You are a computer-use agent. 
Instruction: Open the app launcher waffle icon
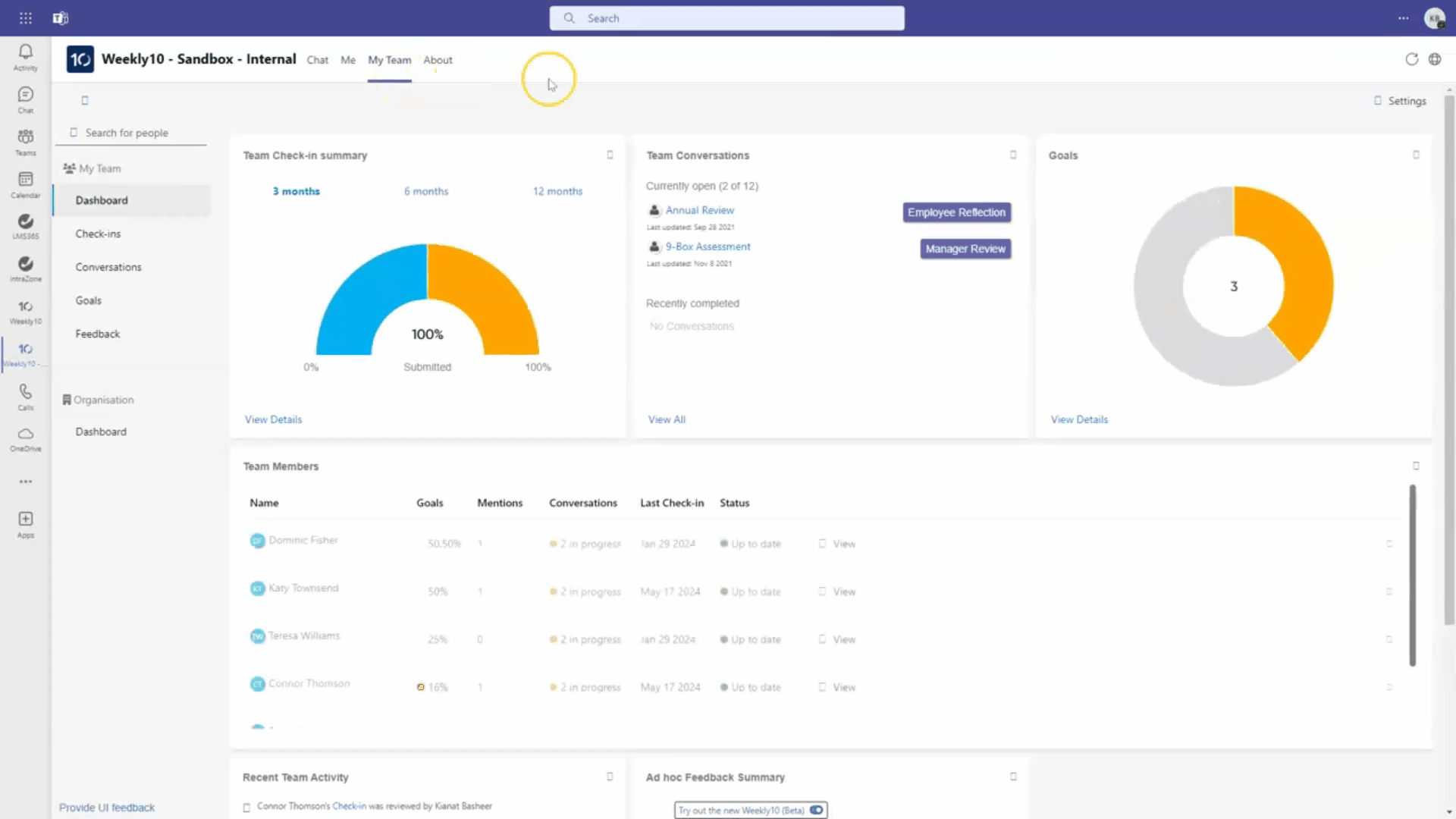[x=25, y=18]
